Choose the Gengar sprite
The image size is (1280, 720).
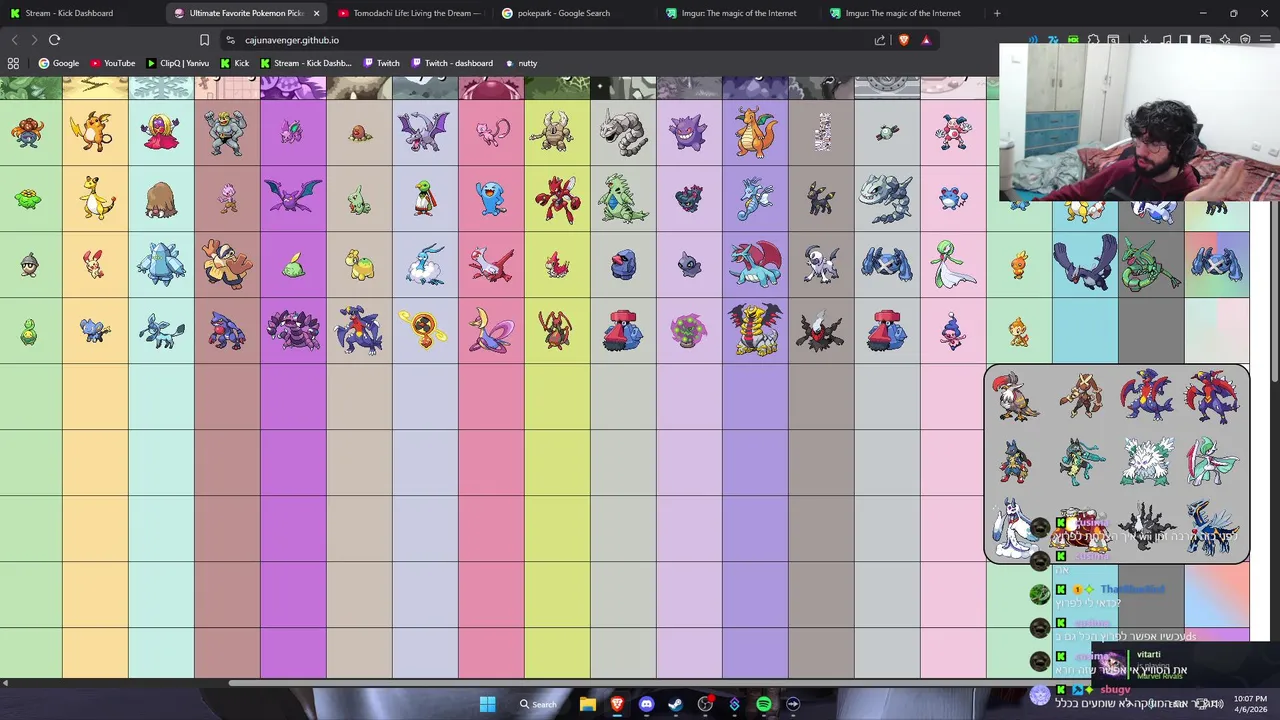point(689,132)
